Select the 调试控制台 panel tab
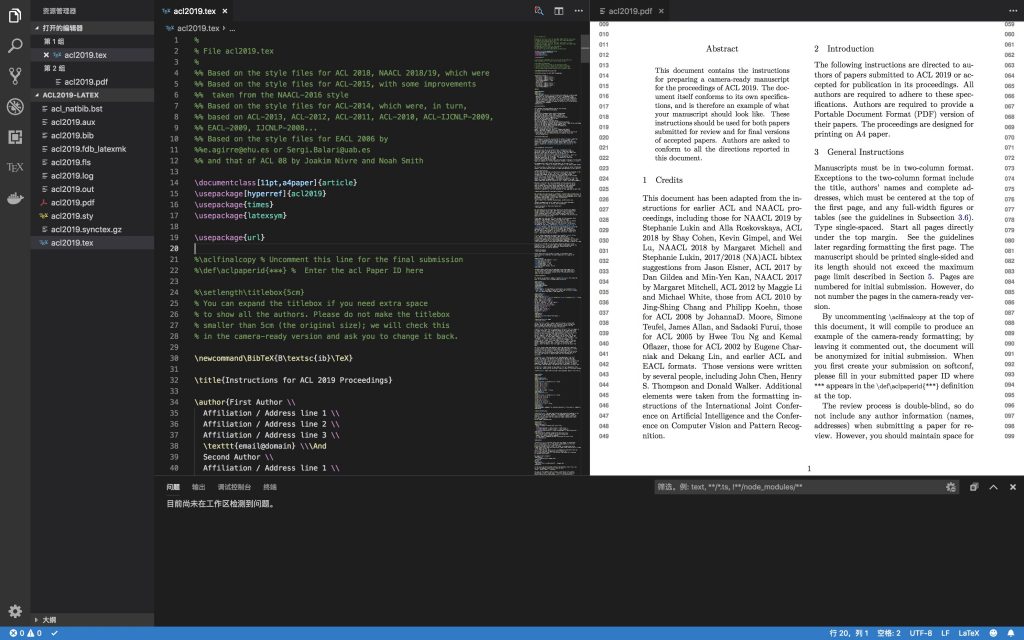This screenshot has height=640, width=1024. click(x=234, y=487)
